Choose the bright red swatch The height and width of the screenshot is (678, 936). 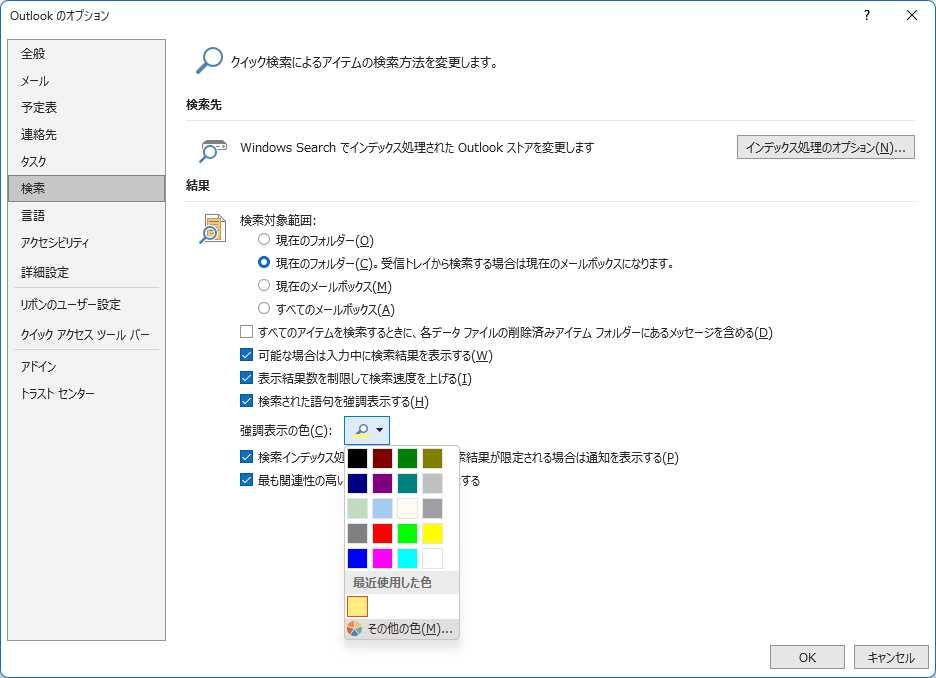tap(383, 534)
